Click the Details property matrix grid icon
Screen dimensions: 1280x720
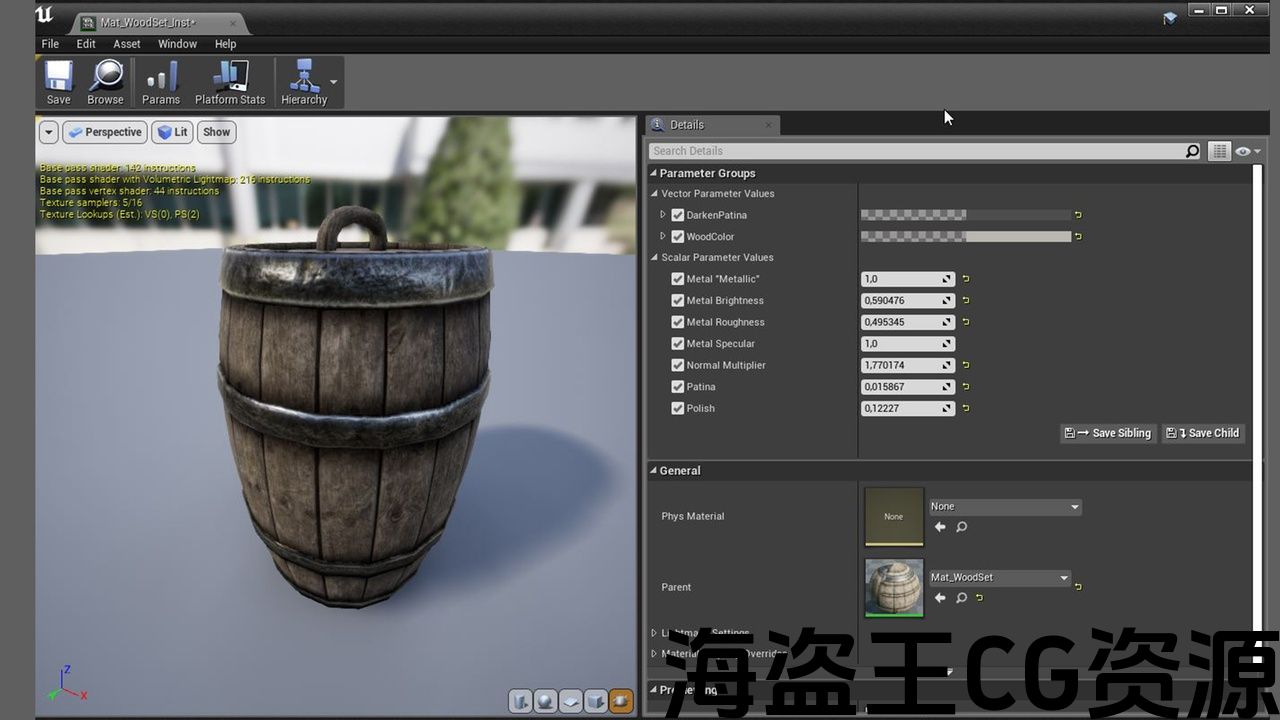click(x=1219, y=151)
